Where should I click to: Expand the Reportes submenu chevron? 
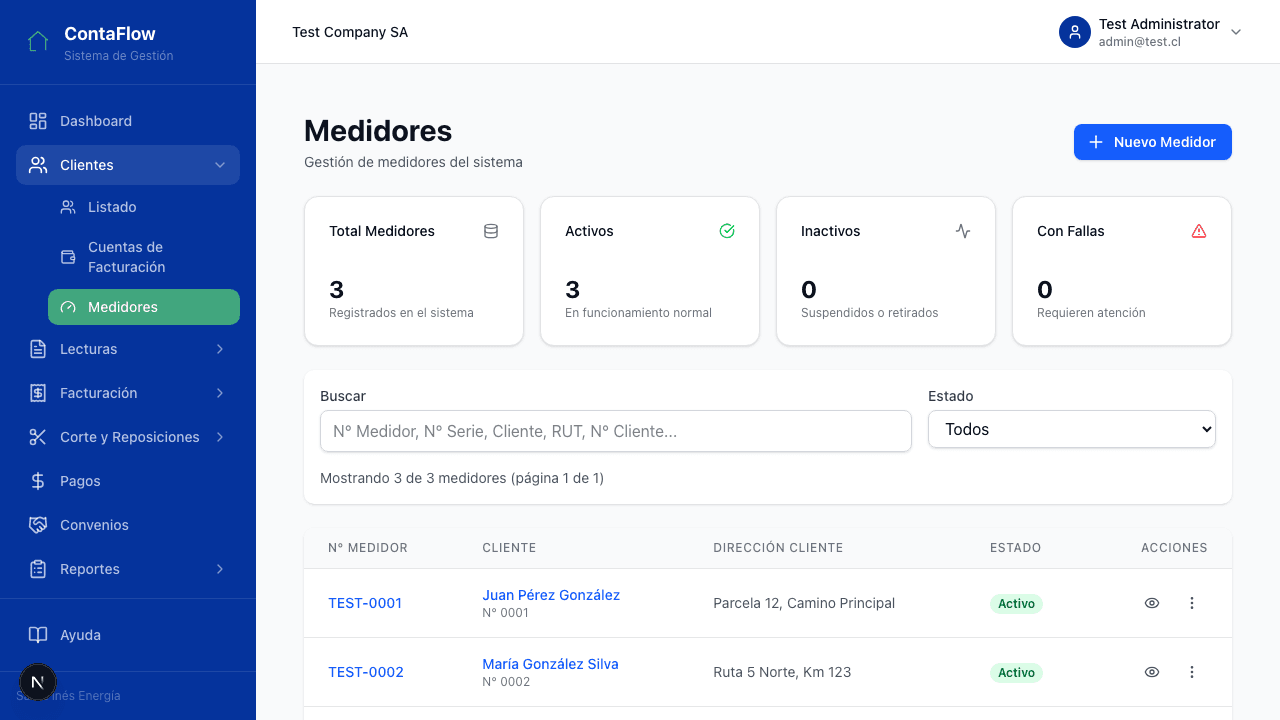point(220,569)
